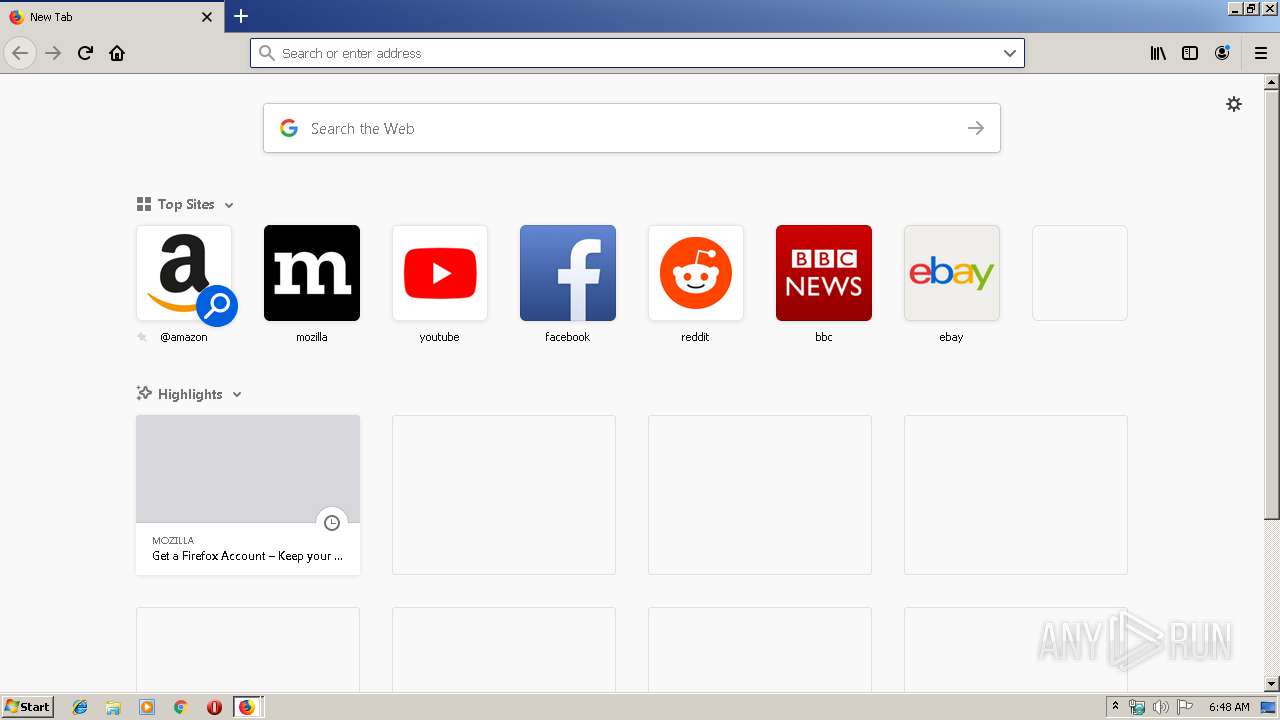Open the mozilla top site tile
The image size is (1280, 720).
tap(312, 273)
